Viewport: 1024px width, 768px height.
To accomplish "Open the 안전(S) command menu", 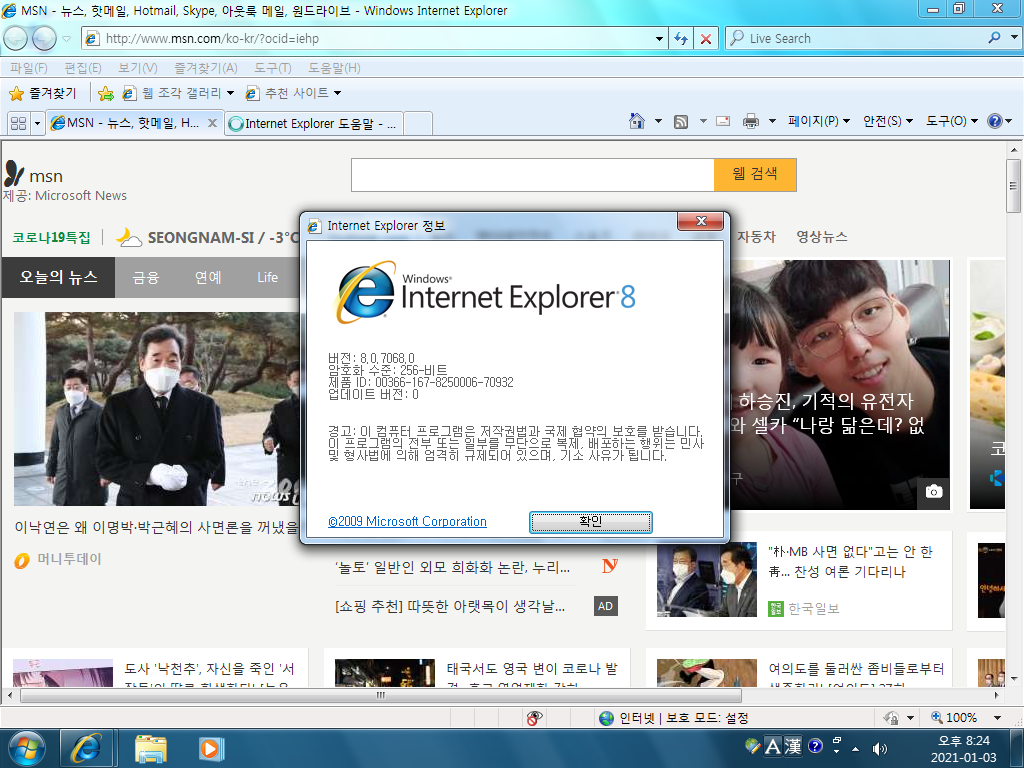I will (x=888, y=121).
